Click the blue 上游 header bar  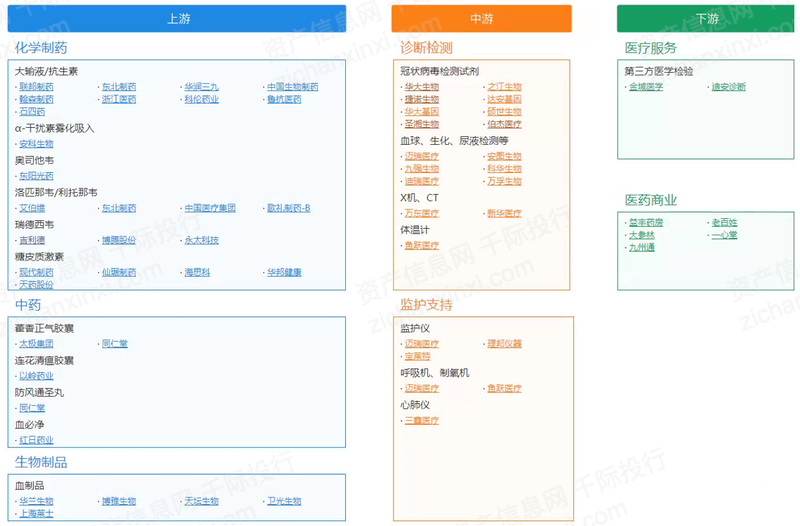click(x=177, y=19)
